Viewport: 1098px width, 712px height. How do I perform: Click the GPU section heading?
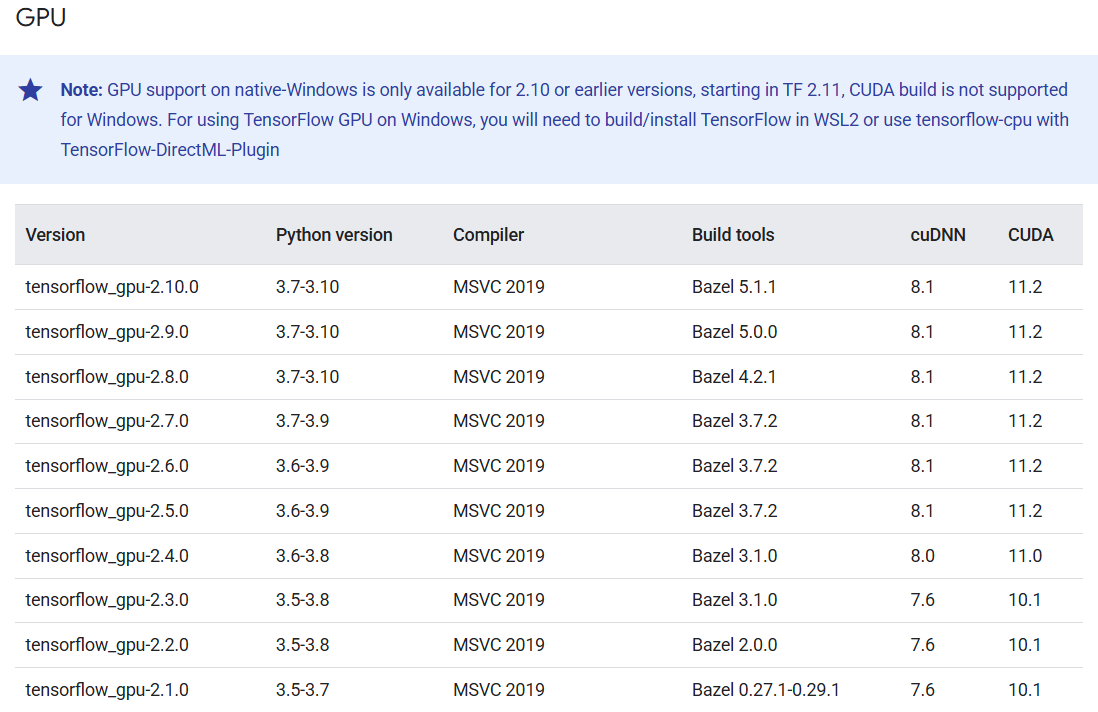coord(41,18)
